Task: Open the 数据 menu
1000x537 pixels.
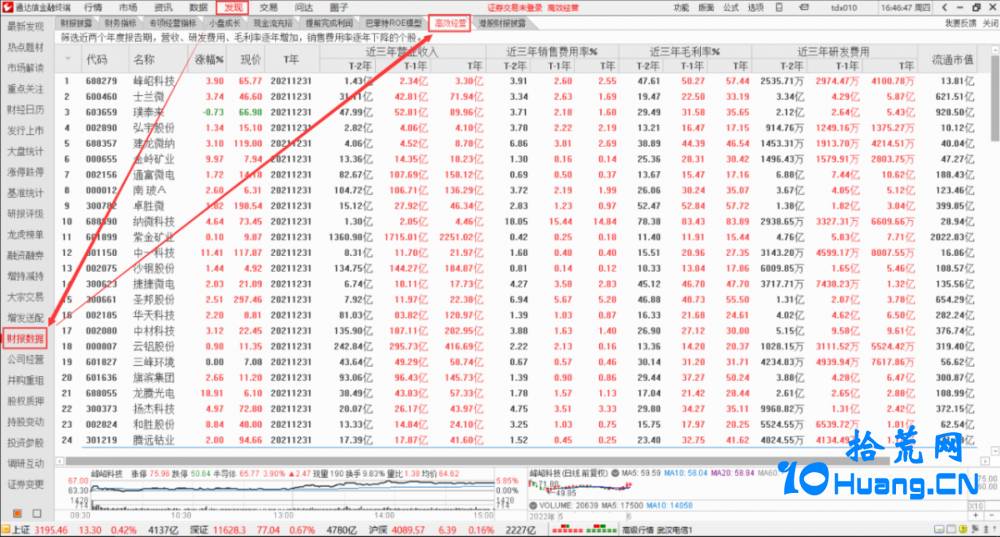Action: (198, 8)
